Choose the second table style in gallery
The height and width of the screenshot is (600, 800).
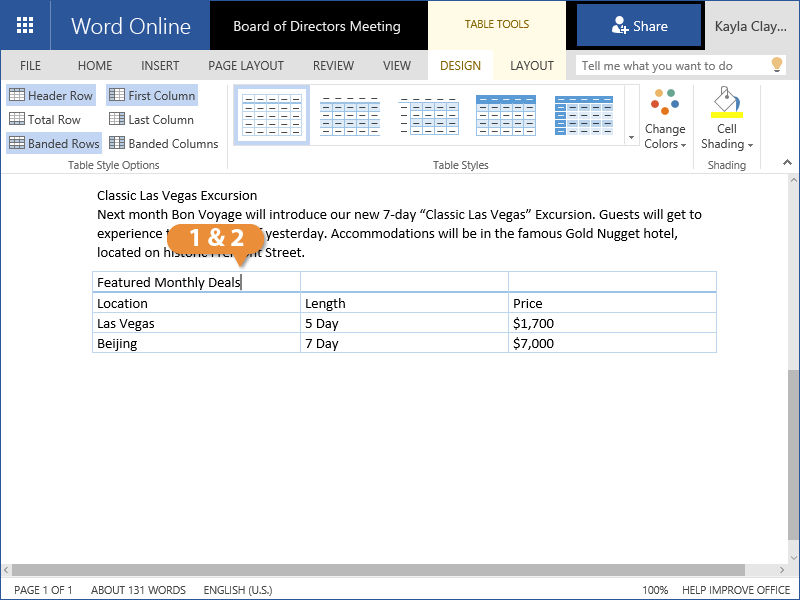click(350, 115)
